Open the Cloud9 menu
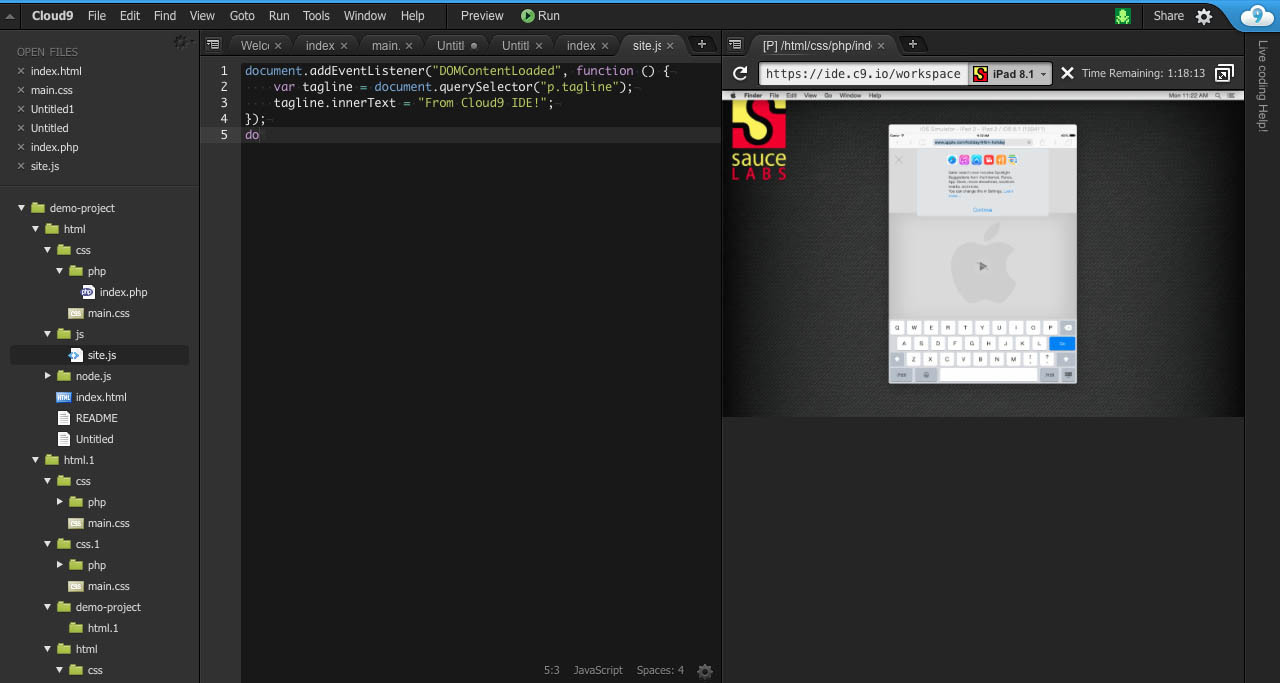 pyautogui.click(x=52, y=16)
